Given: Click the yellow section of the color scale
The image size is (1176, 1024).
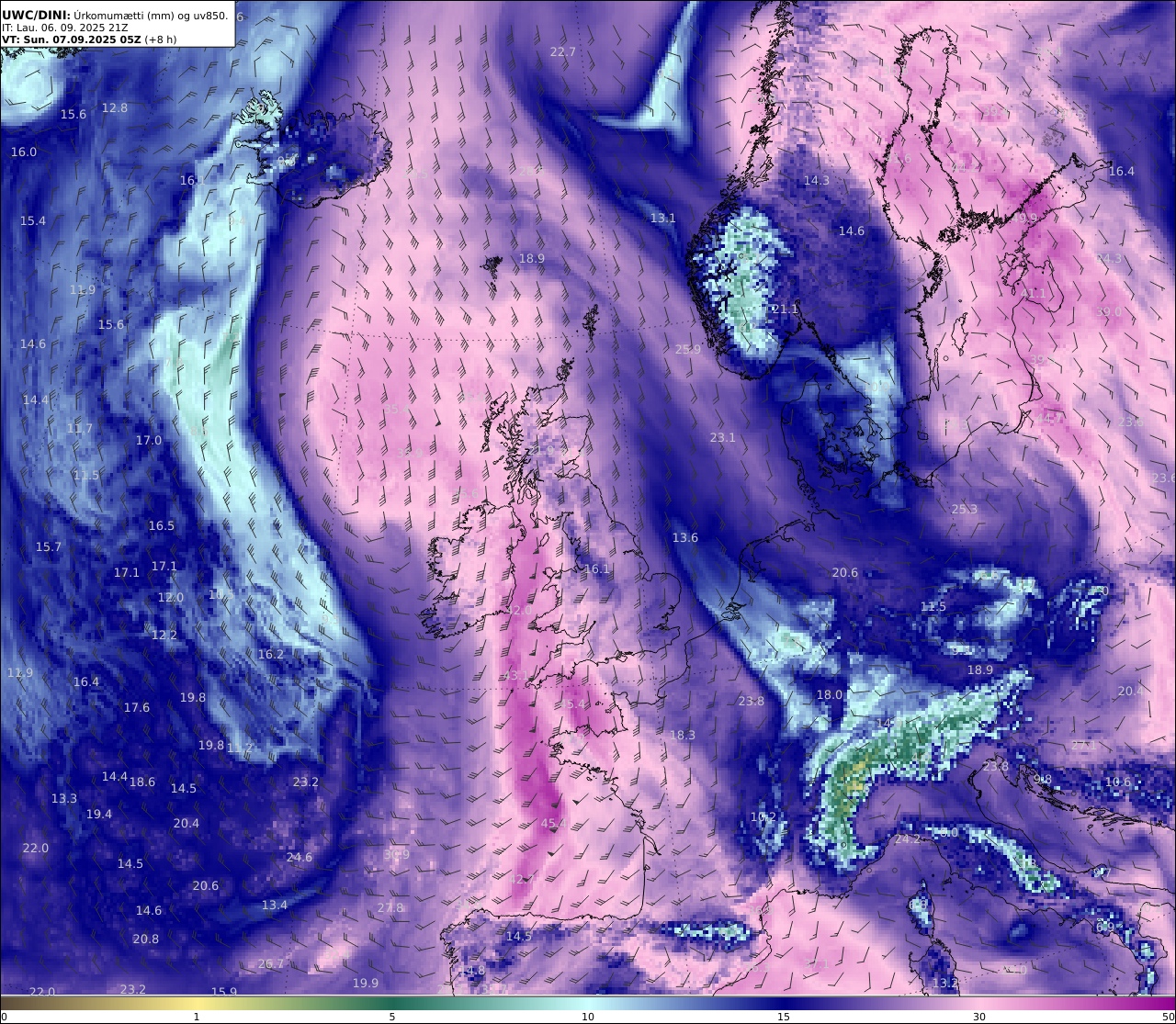Looking at the screenshot, I should point(196,1003).
